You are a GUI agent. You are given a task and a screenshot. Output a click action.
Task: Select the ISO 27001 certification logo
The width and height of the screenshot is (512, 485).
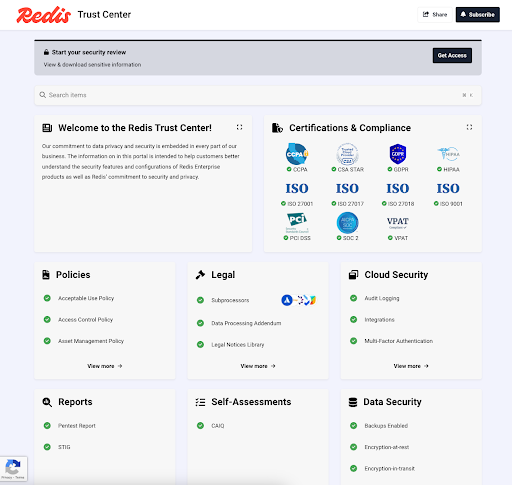[297, 188]
